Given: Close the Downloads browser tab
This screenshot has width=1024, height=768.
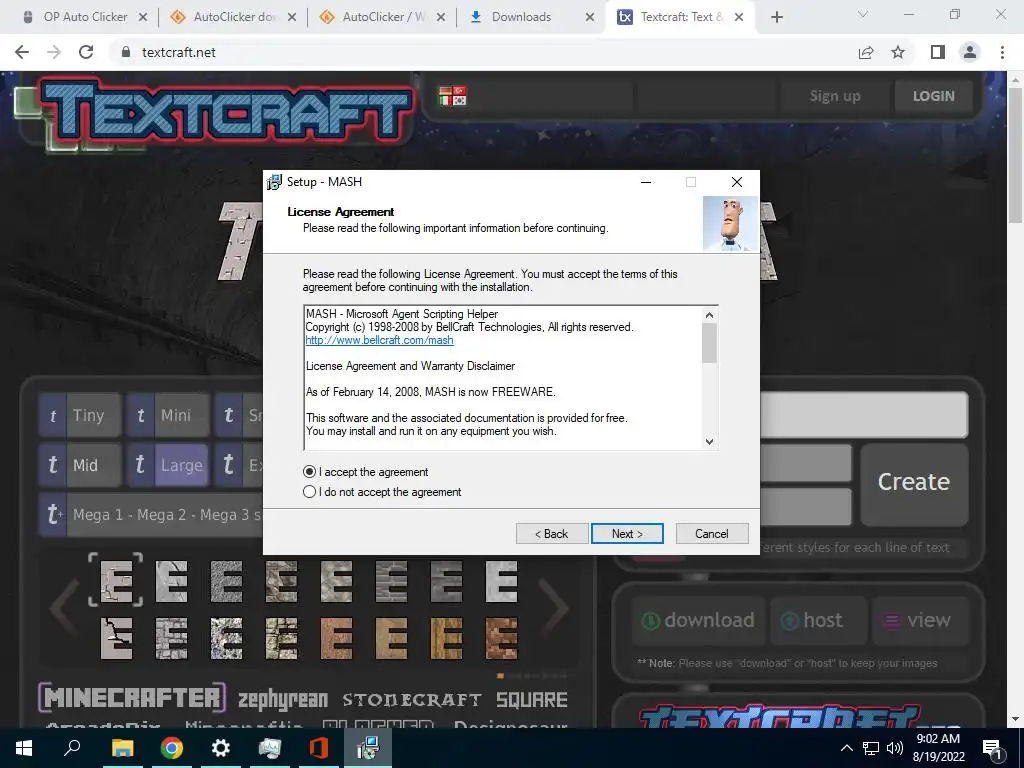Looking at the screenshot, I should point(590,17).
